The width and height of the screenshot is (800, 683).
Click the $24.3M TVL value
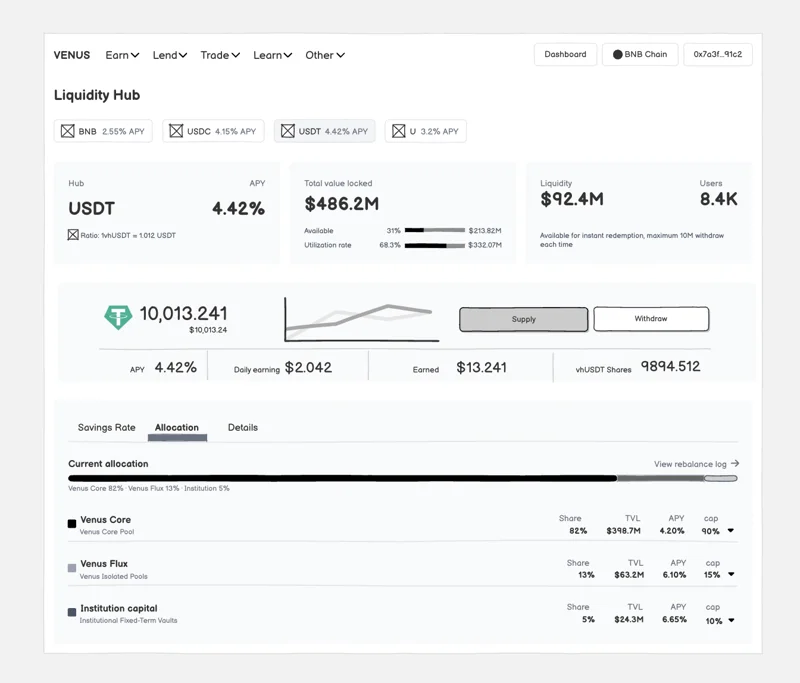629,619
